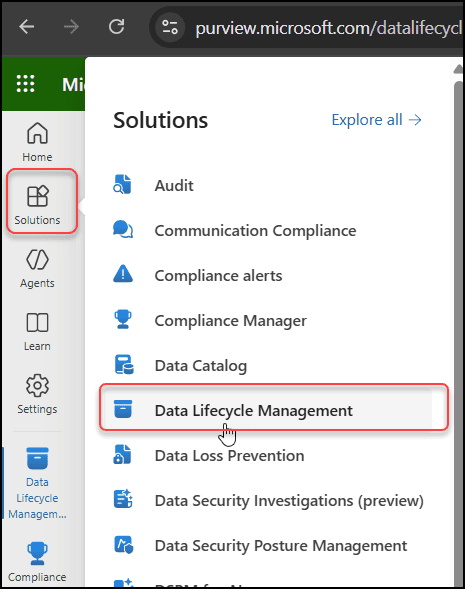Viewport: 465px width, 589px height.
Task: Click the scrollbar up arrow in Solutions panel
Action: click(458, 69)
